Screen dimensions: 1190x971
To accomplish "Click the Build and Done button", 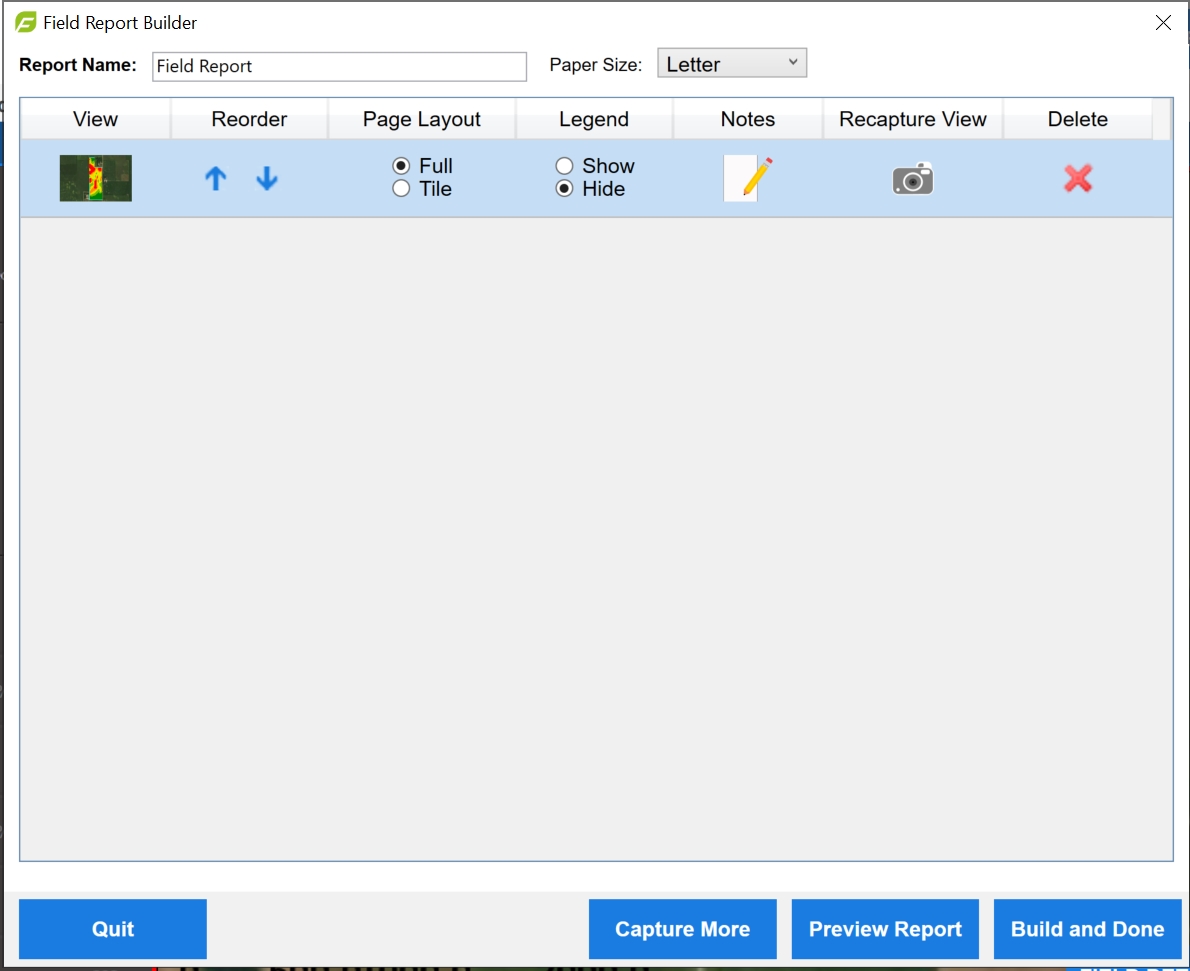I will (x=1087, y=929).
